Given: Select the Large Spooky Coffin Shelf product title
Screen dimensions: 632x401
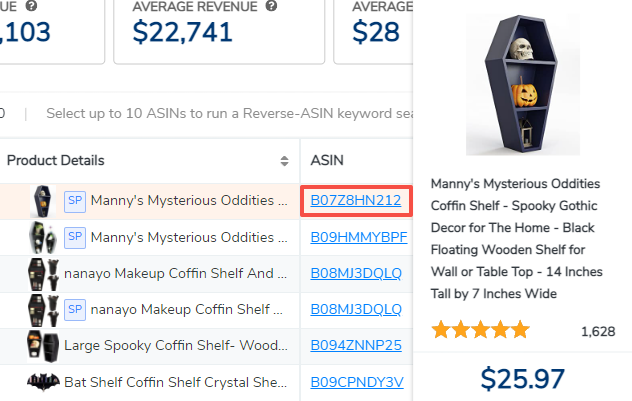Looking at the screenshot, I should coord(176,345).
